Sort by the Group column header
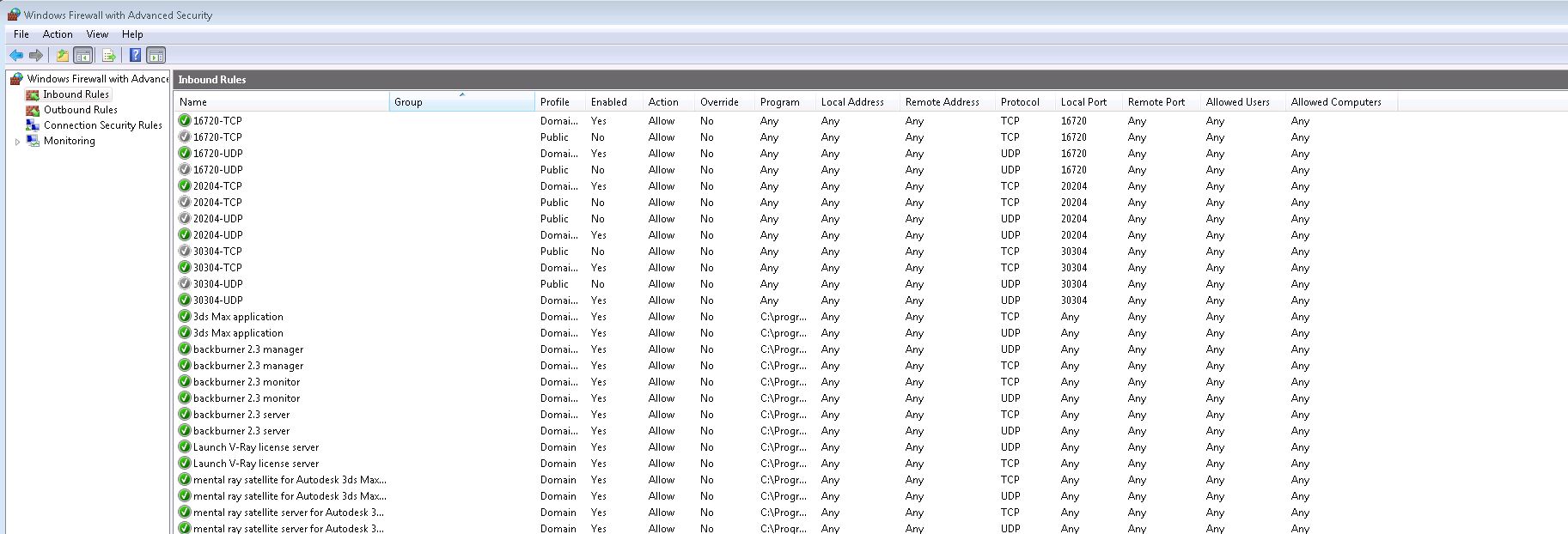Screen dimensions: 1568x534 click(462, 101)
